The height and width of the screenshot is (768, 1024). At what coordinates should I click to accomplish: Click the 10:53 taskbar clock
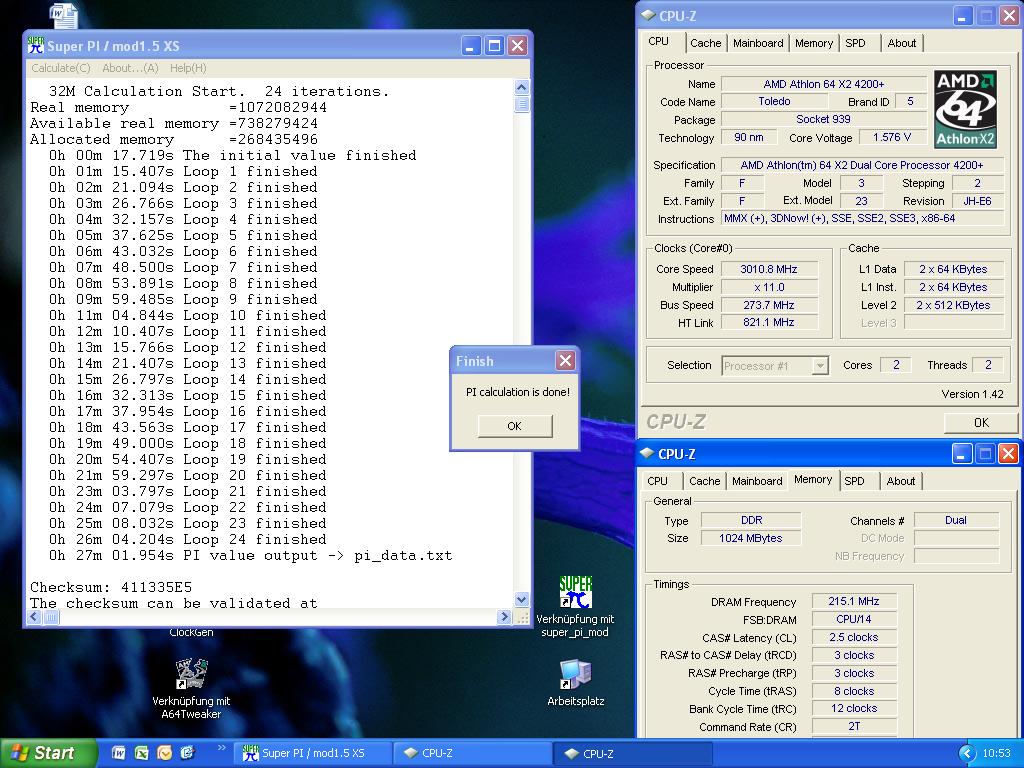point(997,753)
